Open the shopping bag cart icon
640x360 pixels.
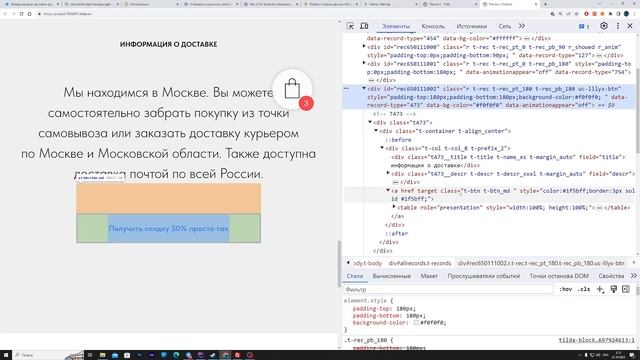(292, 89)
